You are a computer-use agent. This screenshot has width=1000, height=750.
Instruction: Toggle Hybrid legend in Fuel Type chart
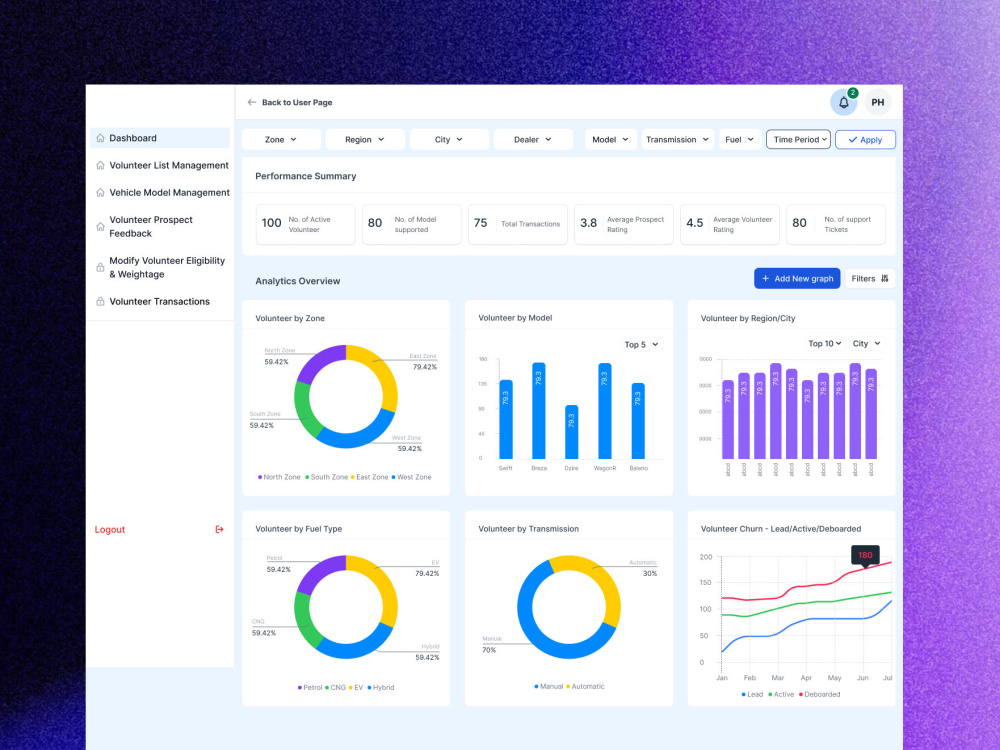[x=381, y=688]
